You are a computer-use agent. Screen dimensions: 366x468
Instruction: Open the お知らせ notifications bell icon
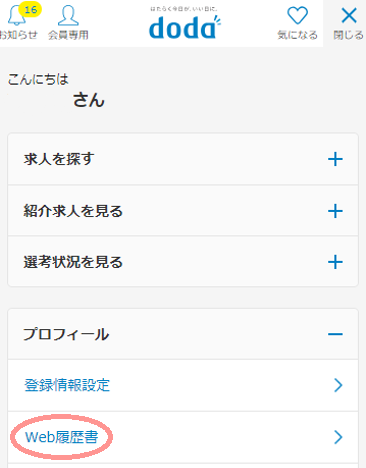pyautogui.click(x=16, y=16)
